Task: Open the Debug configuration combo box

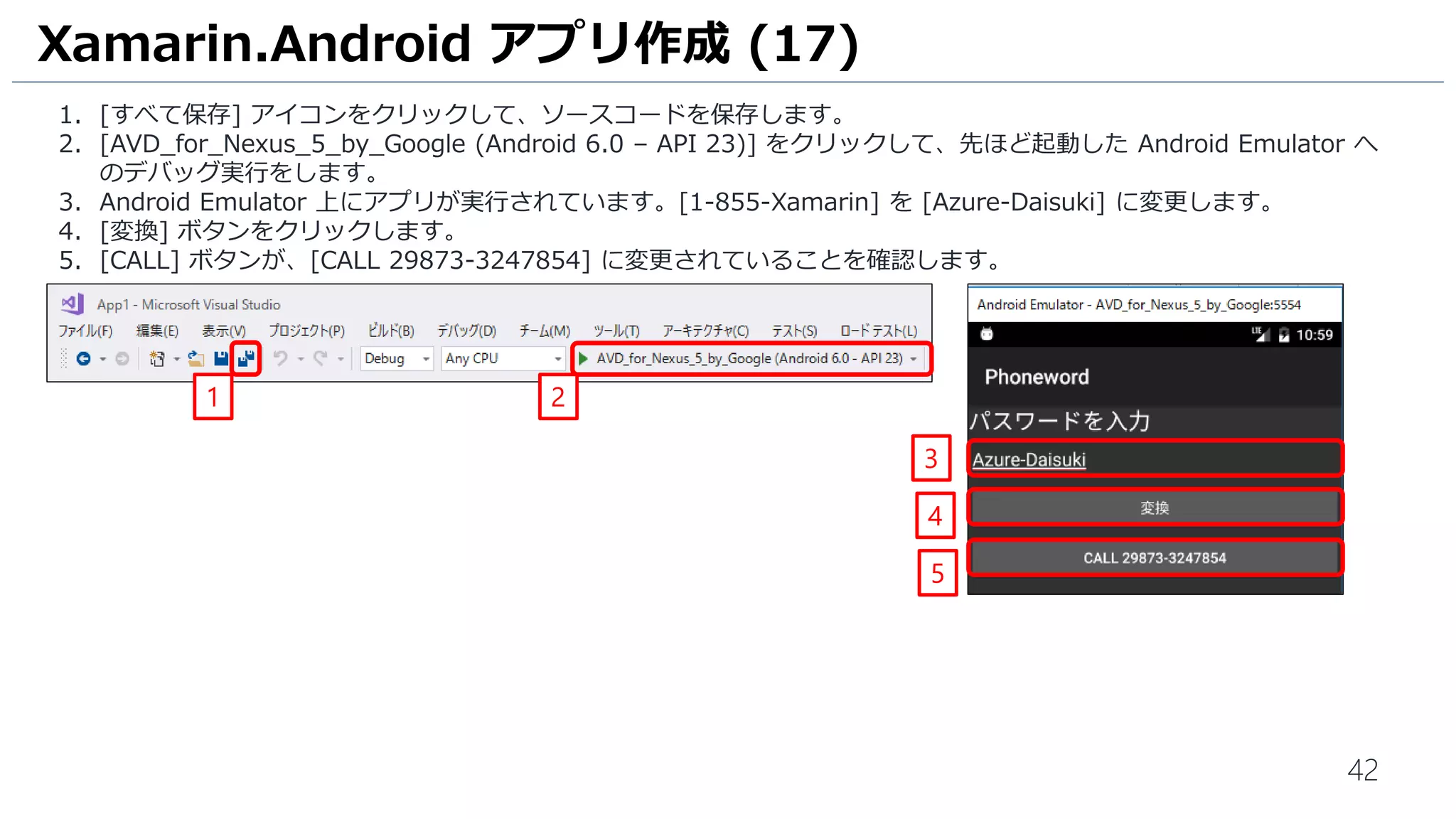Action: click(397, 358)
